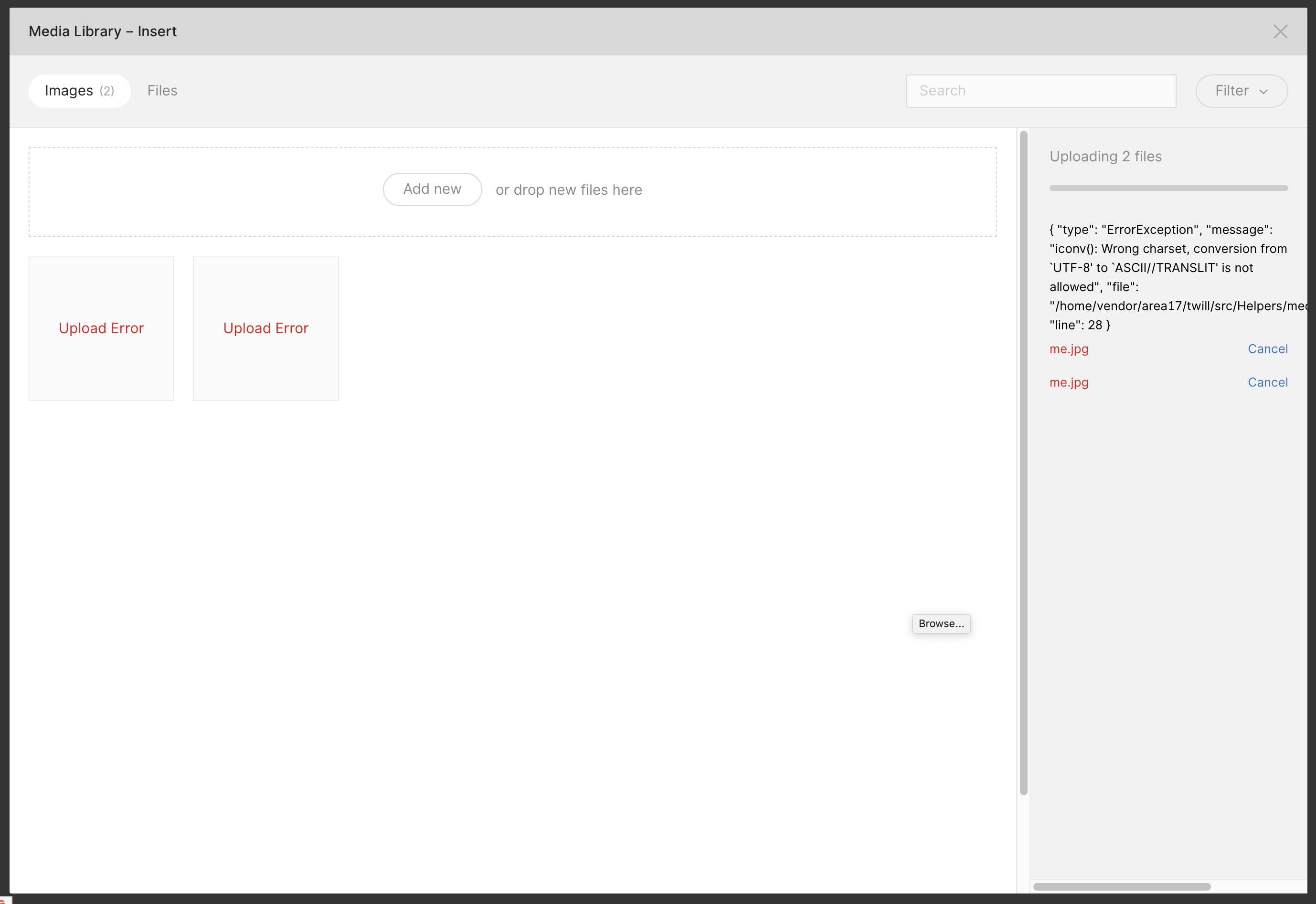Switch to the Files tab
Viewport: 1316px width, 904px height.
tap(162, 91)
